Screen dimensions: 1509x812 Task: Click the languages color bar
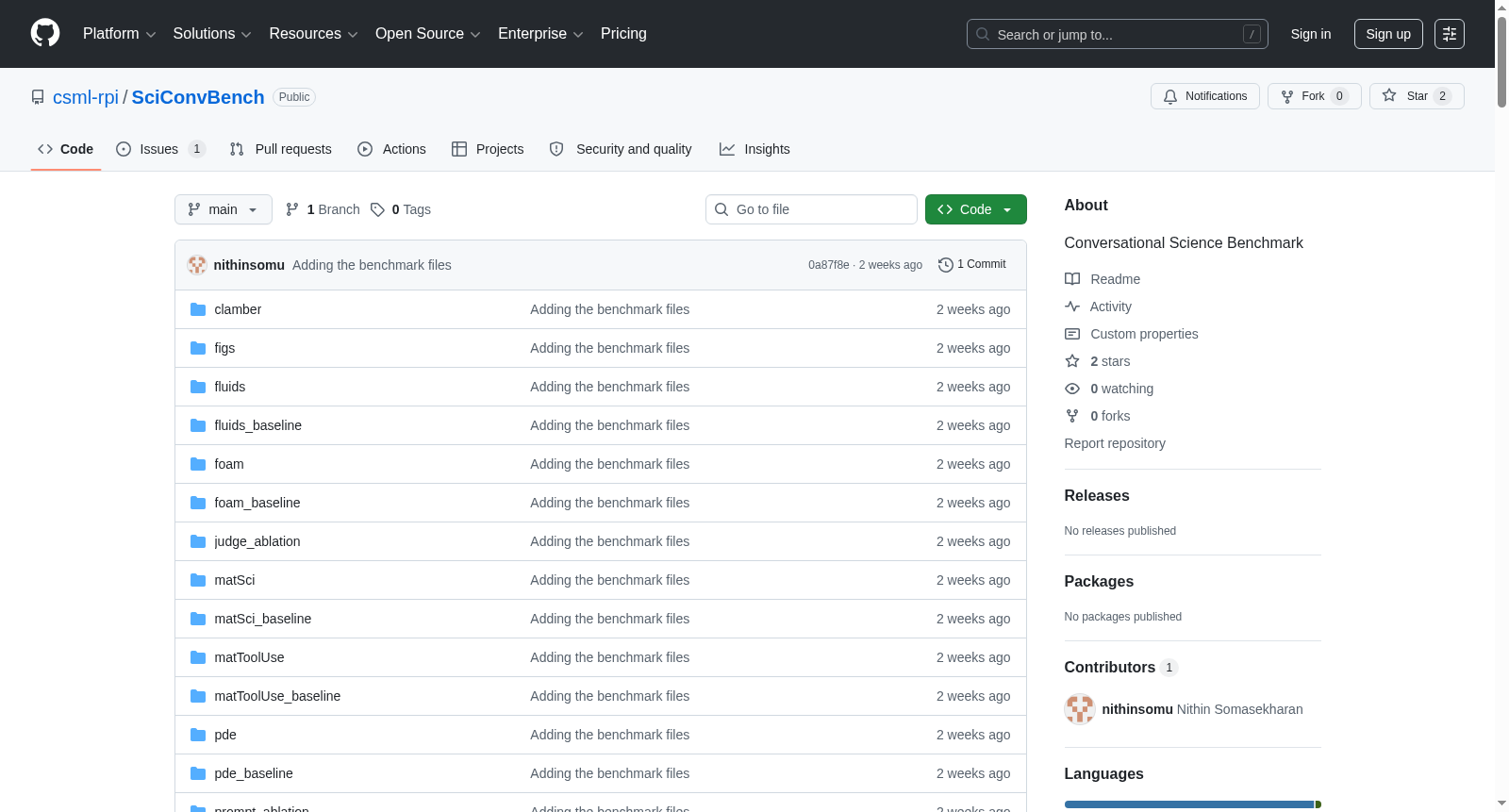tap(1193, 804)
